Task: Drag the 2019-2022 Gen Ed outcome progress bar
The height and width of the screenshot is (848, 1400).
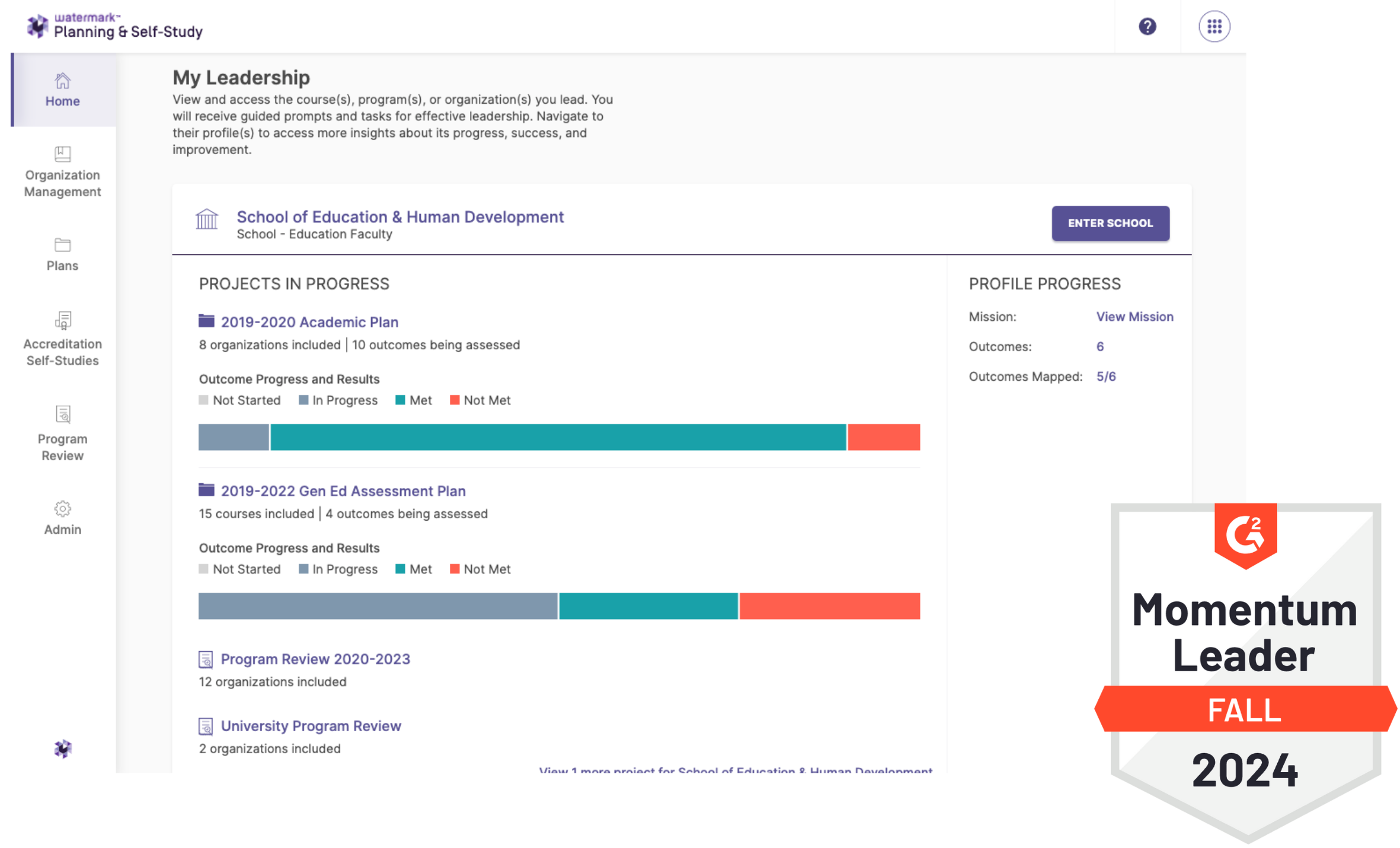Action: (x=558, y=605)
